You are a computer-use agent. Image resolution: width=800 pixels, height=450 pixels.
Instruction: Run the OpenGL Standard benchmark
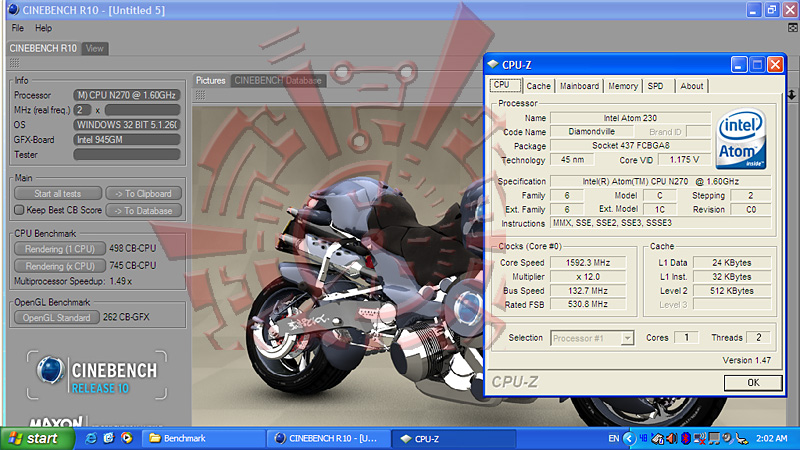pos(56,317)
